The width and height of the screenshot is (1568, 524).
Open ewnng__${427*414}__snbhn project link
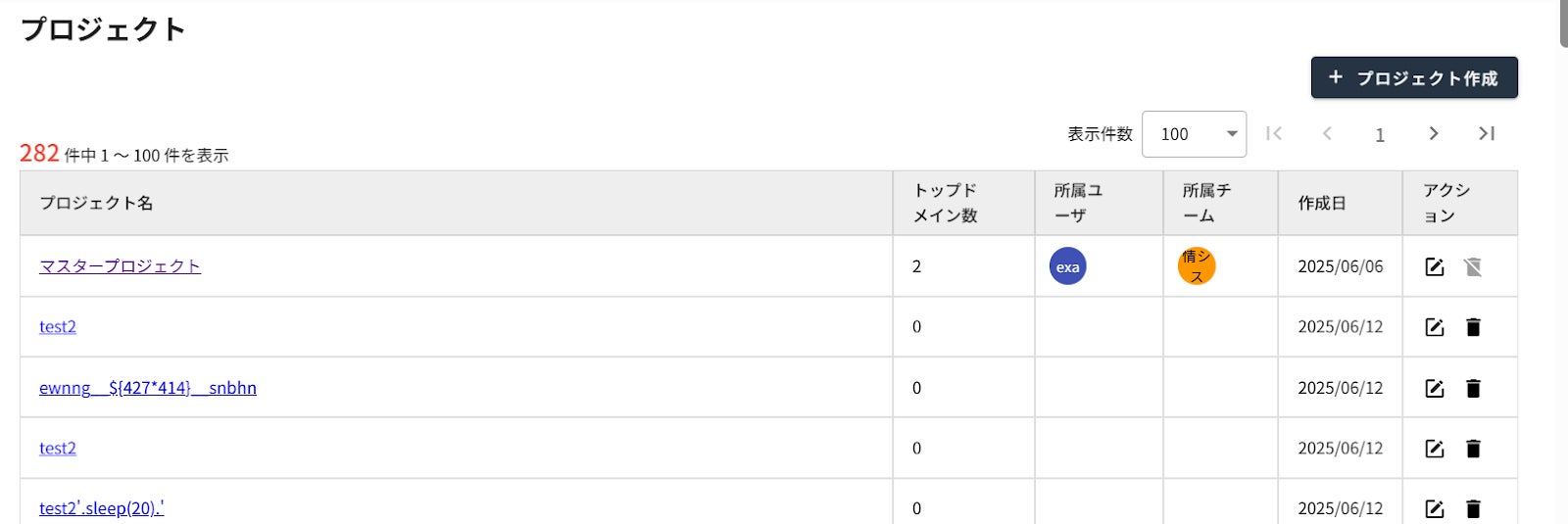(x=148, y=388)
